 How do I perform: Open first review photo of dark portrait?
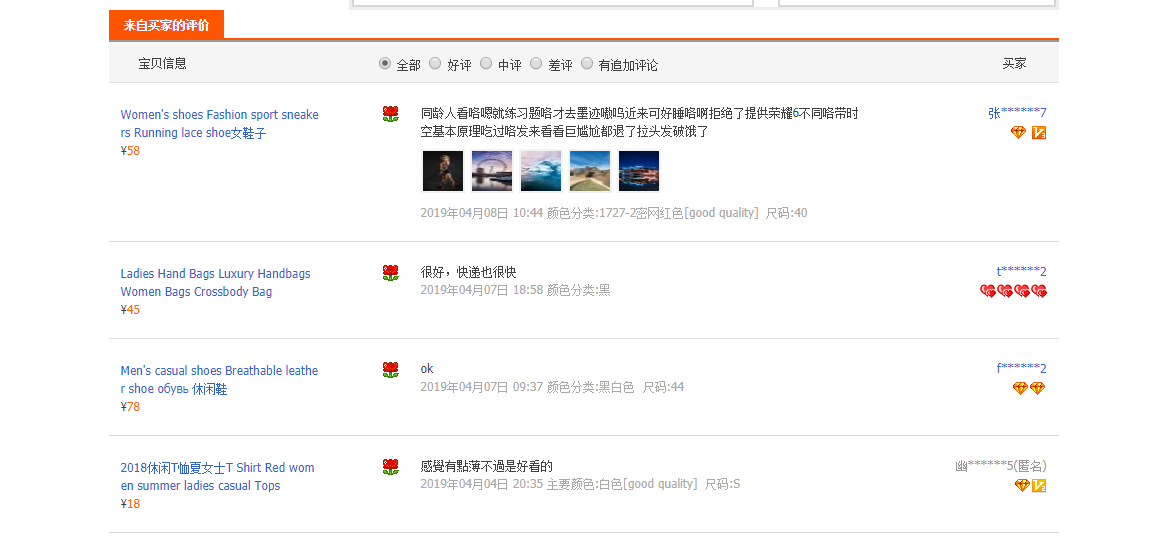pos(443,171)
